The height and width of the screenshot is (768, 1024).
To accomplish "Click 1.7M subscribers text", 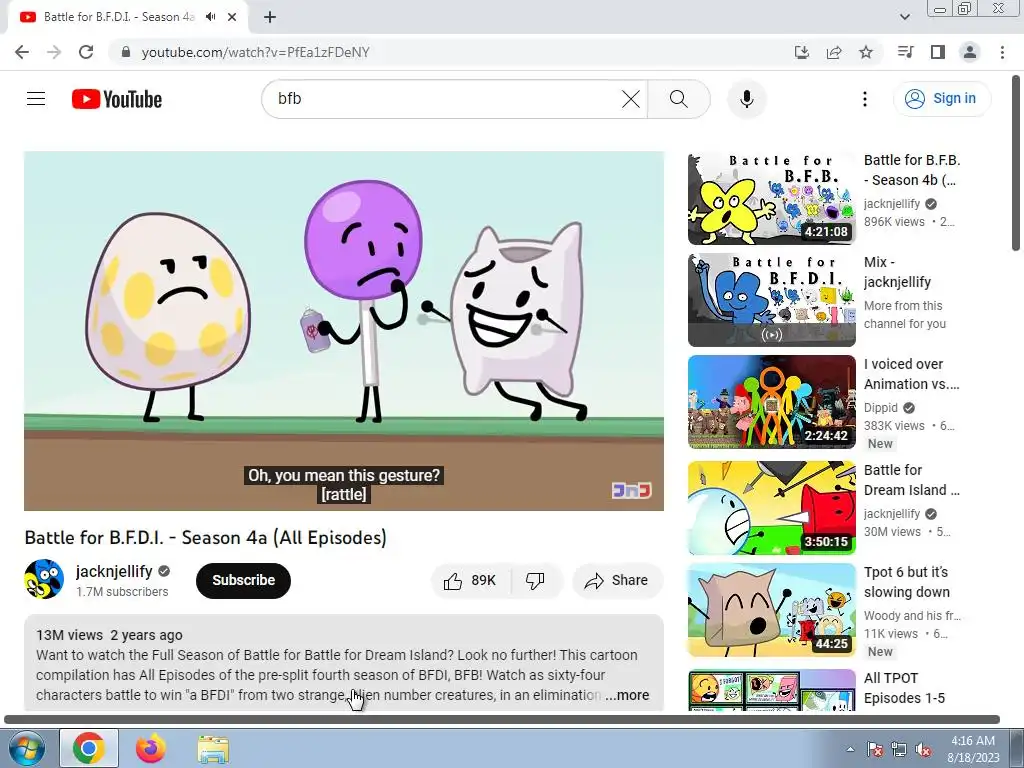I will coord(122,592).
